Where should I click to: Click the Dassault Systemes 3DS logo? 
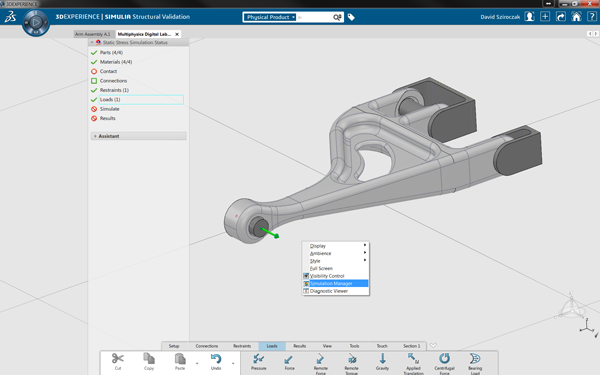coord(10,17)
